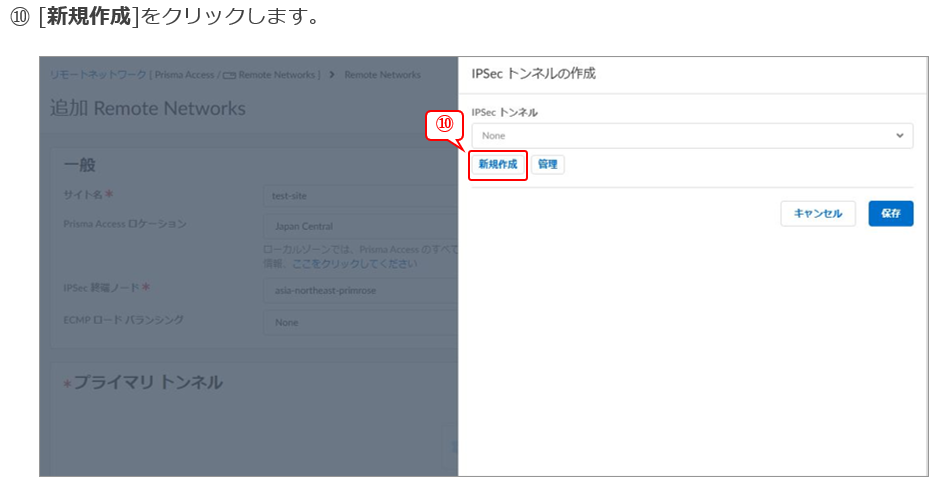The width and height of the screenshot is (948, 493).
Task: Click the キャンセル button
Action: [818, 214]
